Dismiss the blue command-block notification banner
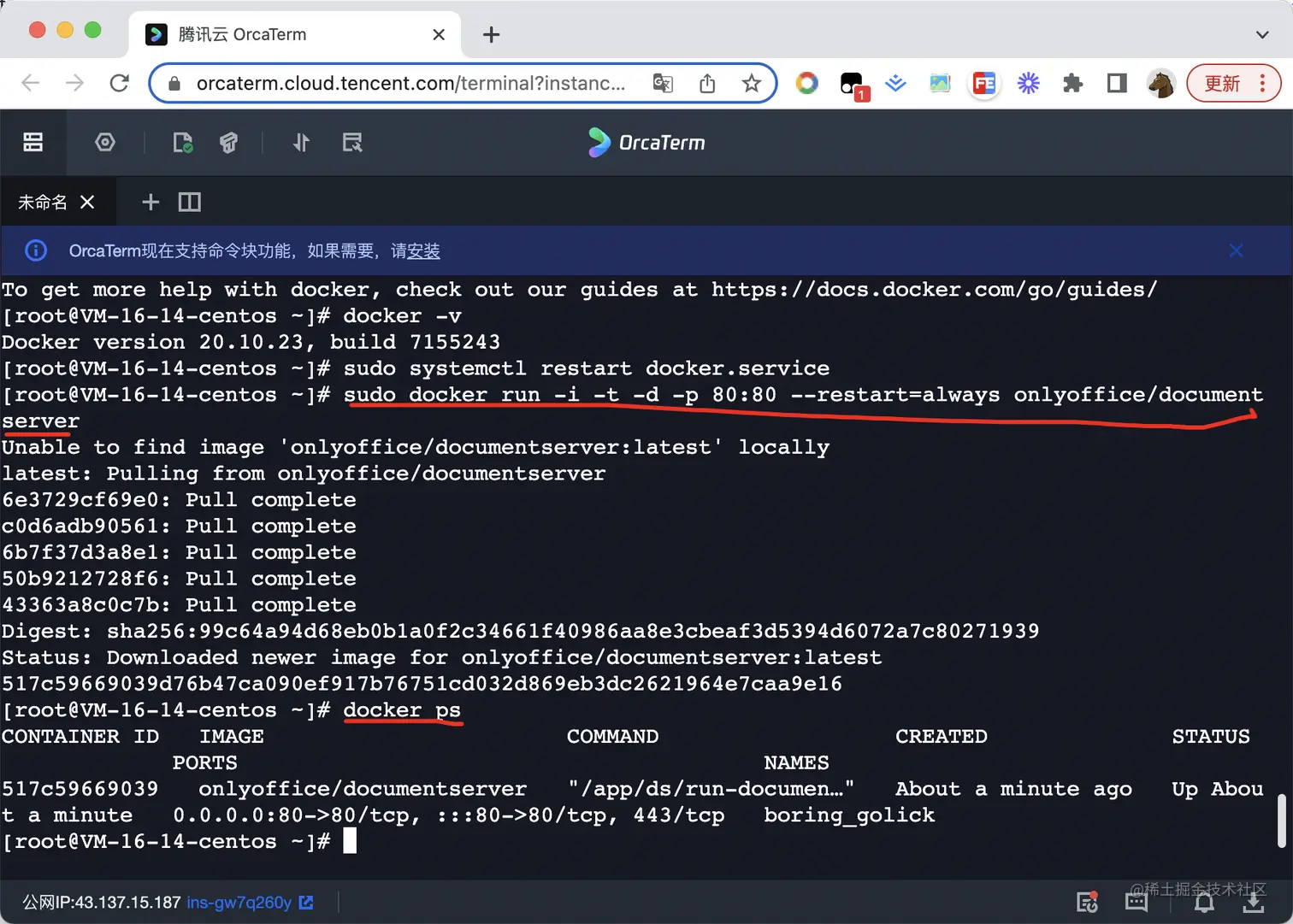The height and width of the screenshot is (924, 1293). pyautogui.click(x=1236, y=250)
